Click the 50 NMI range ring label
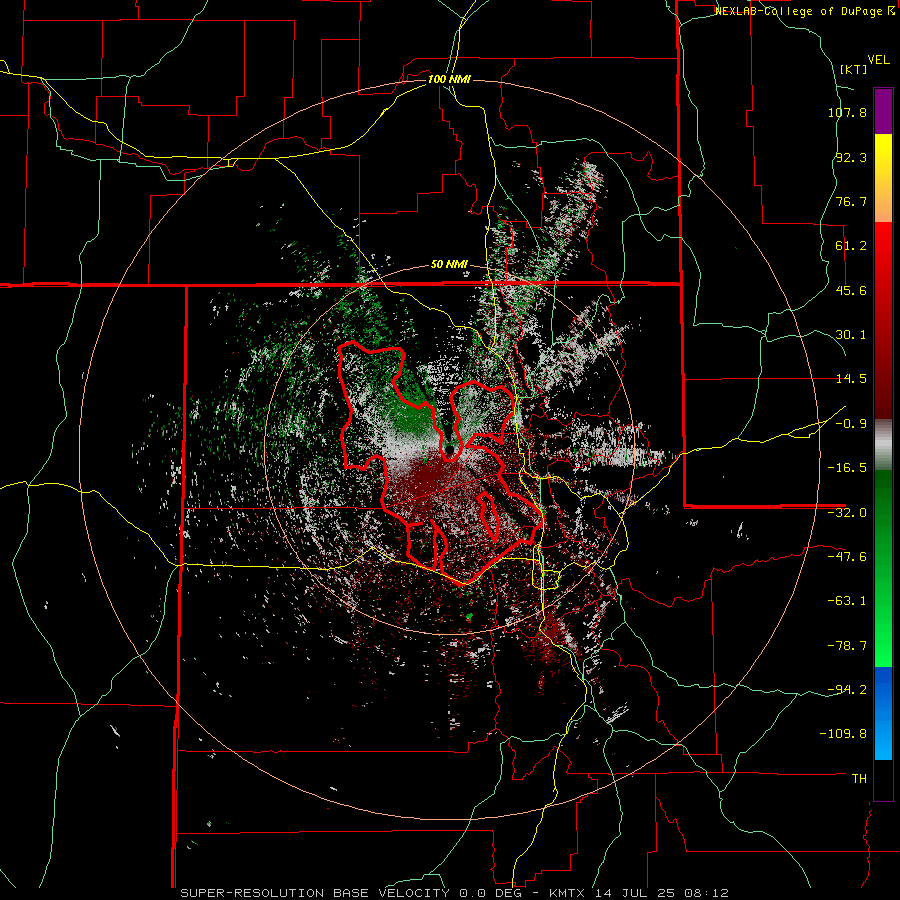Viewport: 900px width, 900px height. click(449, 265)
